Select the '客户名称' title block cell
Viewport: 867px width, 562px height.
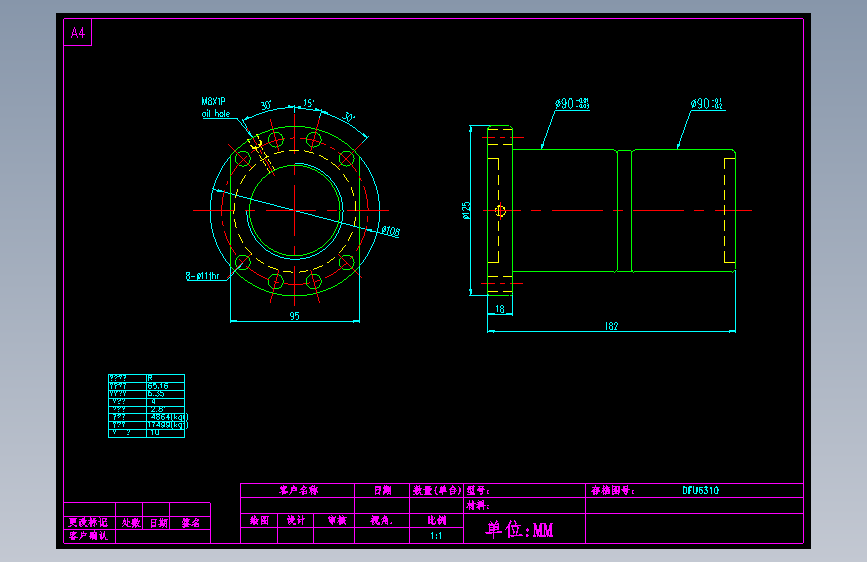pyautogui.click(x=299, y=491)
